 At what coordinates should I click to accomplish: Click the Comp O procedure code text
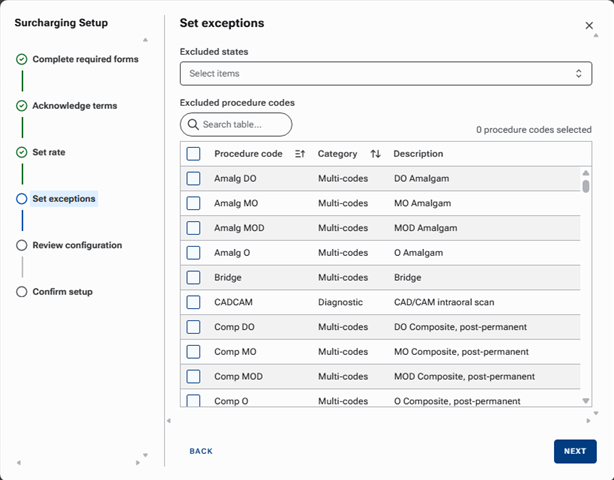tap(231, 401)
